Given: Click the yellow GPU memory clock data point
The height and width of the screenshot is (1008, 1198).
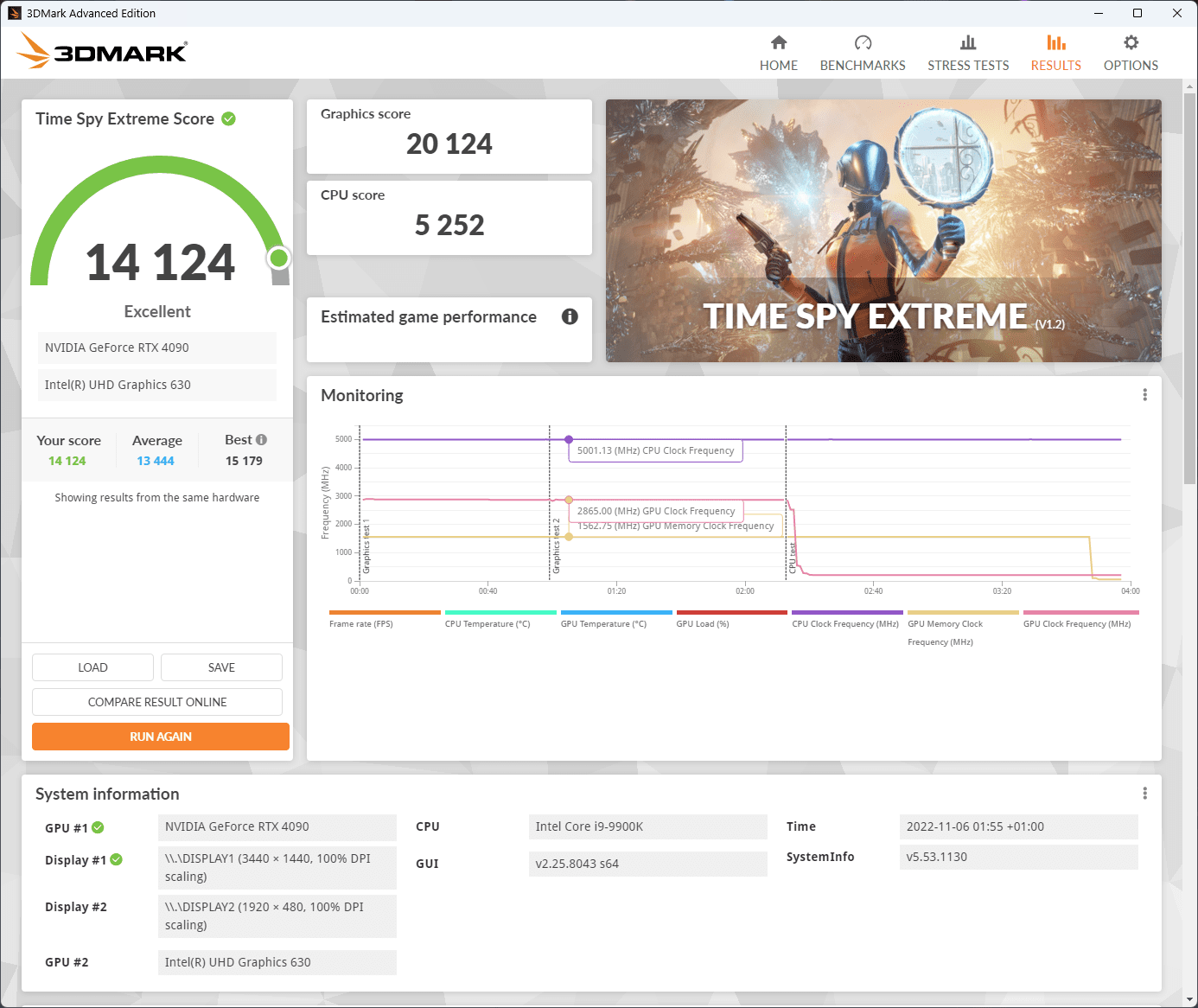Looking at the screenshot, I should tap(569, 537).
